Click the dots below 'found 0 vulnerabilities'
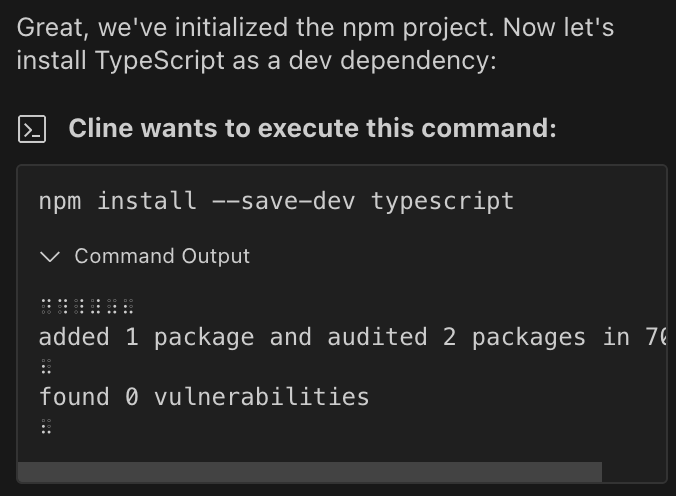676x496 pixels. (x=45, y=427)
